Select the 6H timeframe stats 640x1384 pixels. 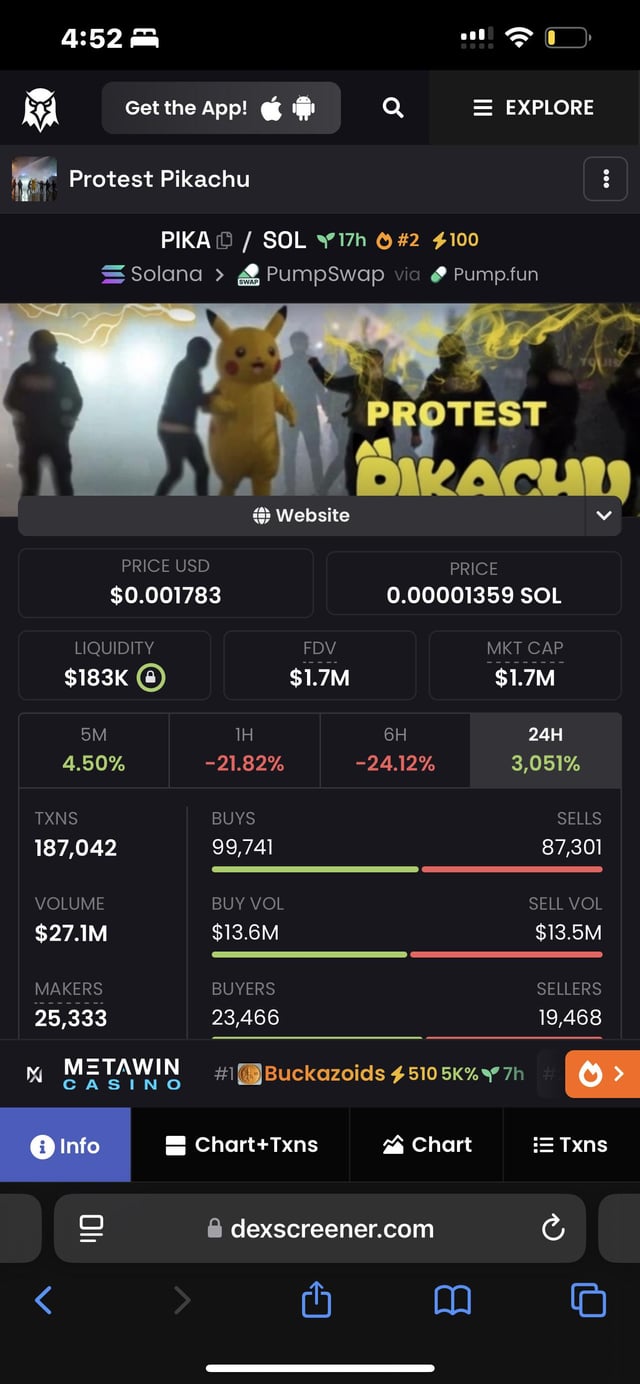click(x=395, y=750)
